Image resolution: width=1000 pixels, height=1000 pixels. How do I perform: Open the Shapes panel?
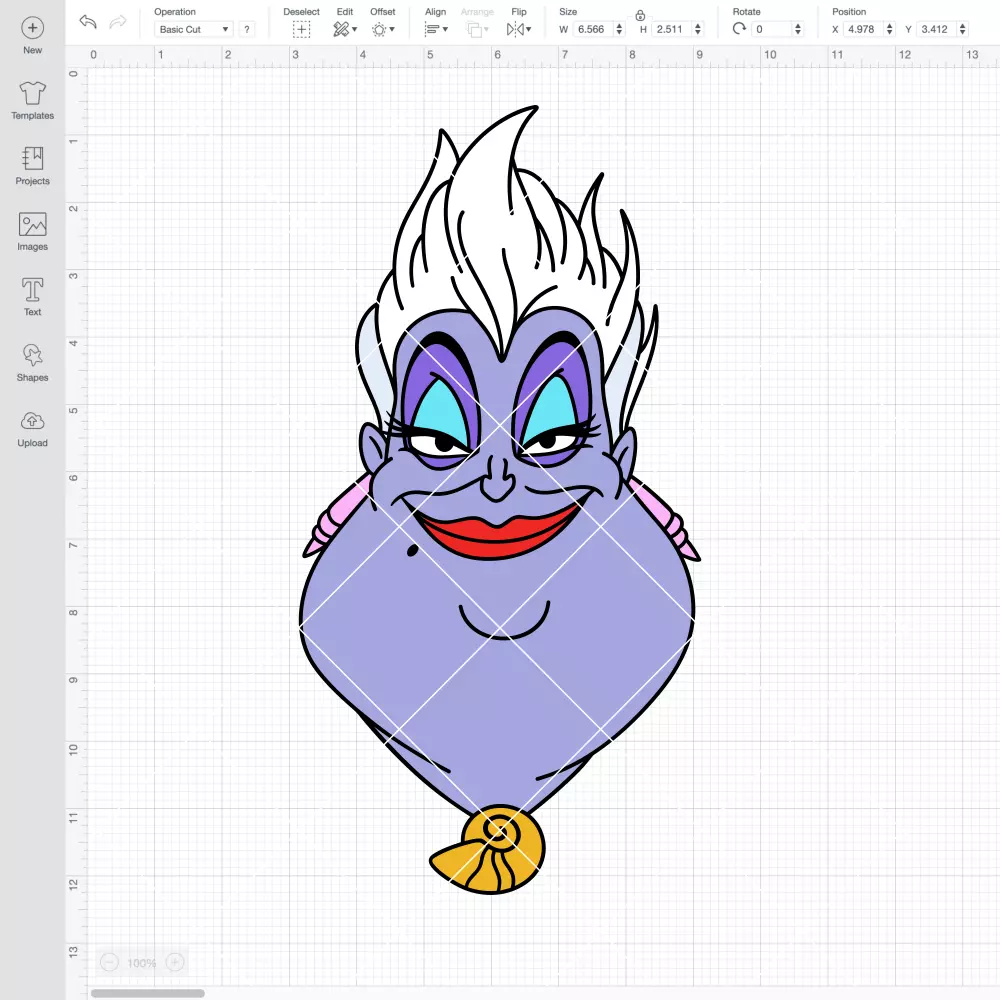[x=33, y=362]
